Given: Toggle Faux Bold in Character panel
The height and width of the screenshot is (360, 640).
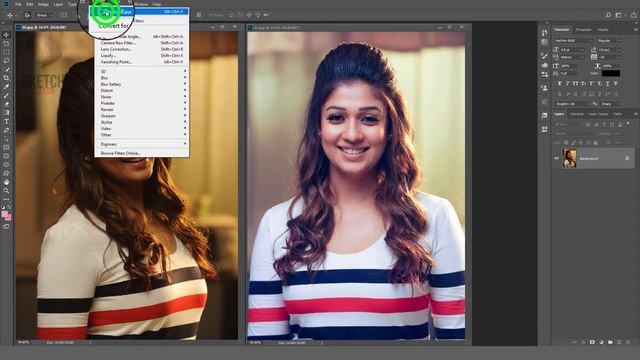Looking at the screenshot, I should (560, 83).
